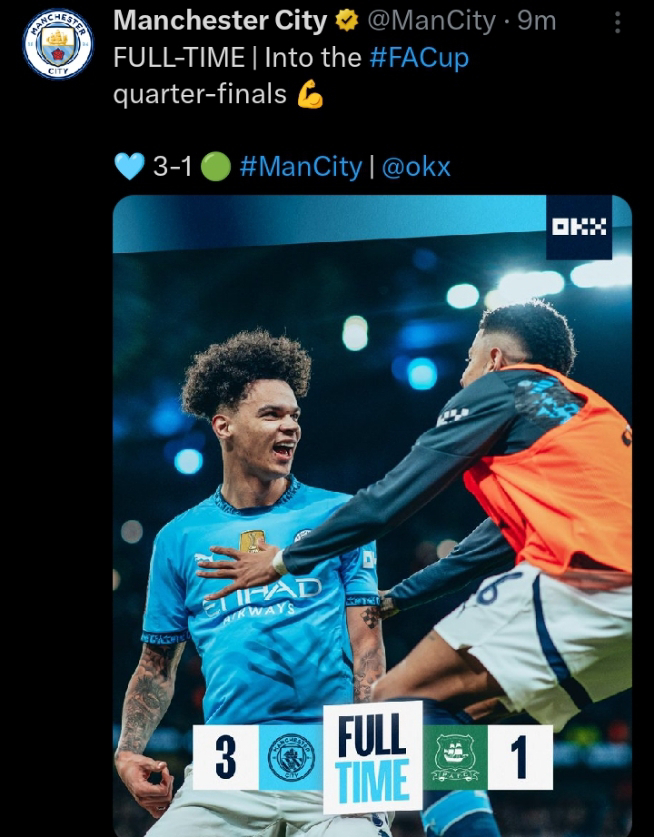The height and width of the screenshot is (837, 654).
Task: Open the full-time match image
Action: click(372, 516)
